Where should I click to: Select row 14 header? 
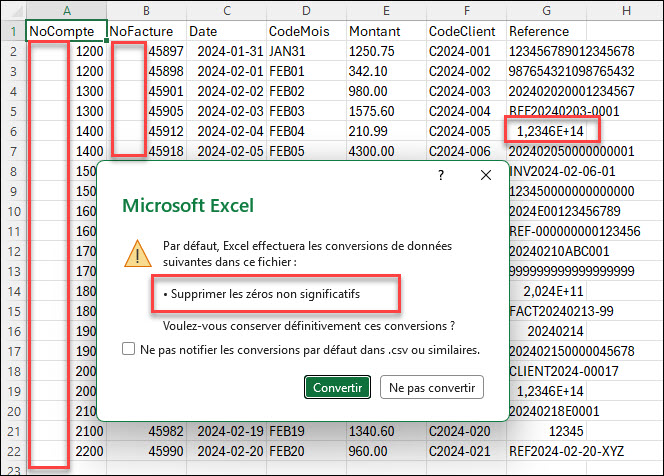pyautogui.click(x=14, y=291)
